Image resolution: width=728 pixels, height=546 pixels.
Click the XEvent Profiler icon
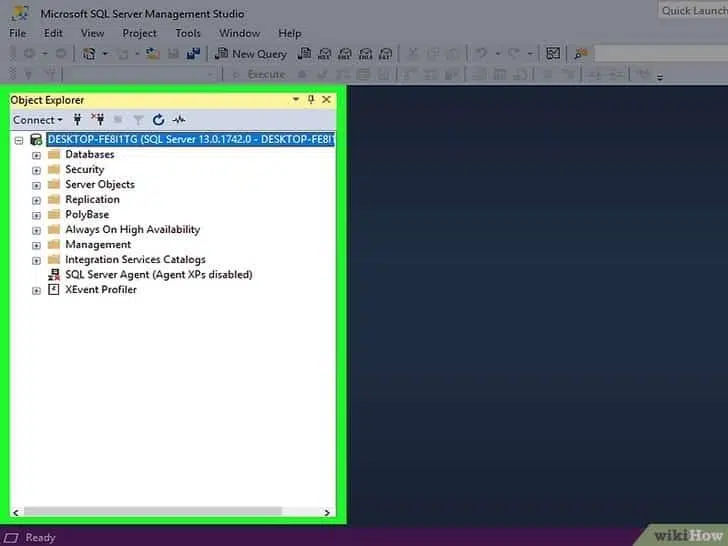point(54,290)
